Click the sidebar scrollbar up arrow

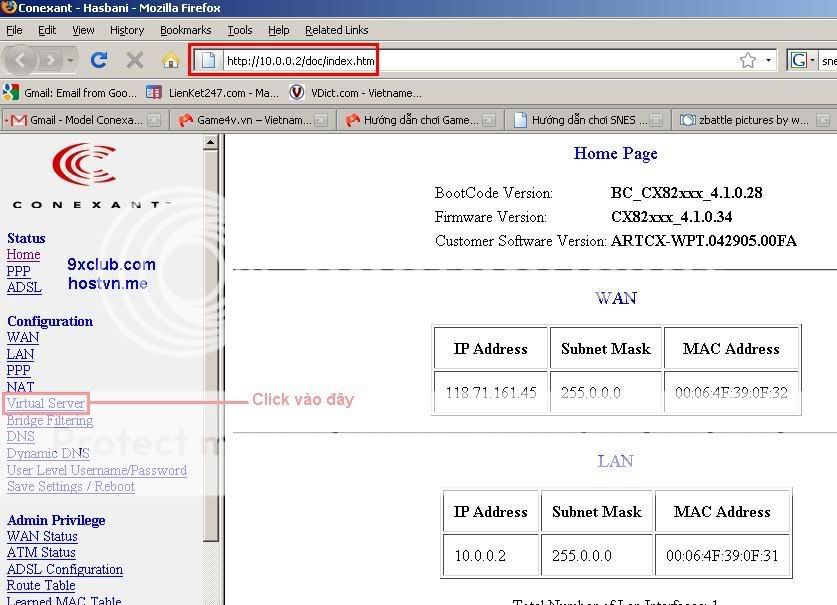click(210, 142)
